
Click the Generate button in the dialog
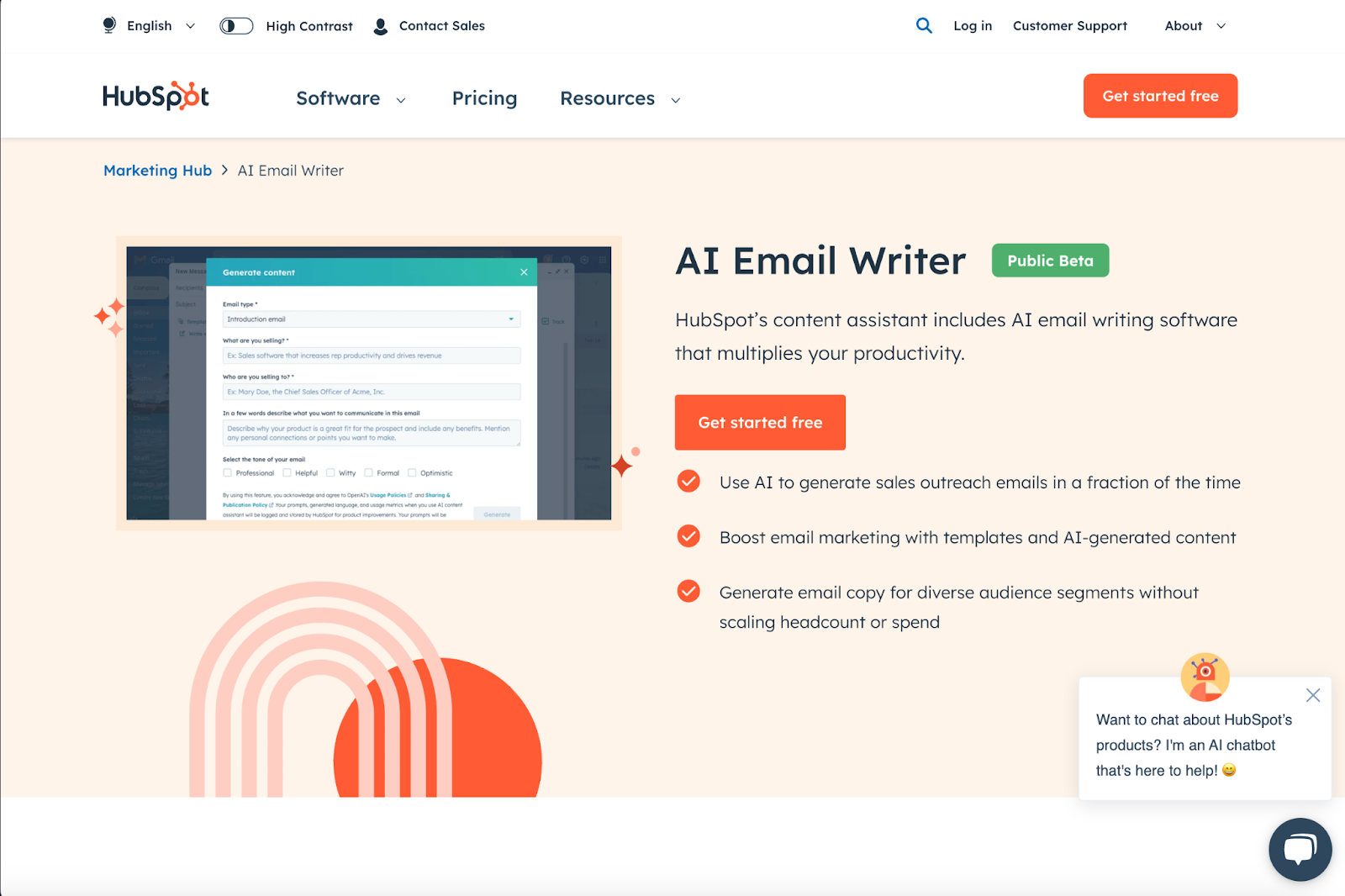(x=497, y=514)
